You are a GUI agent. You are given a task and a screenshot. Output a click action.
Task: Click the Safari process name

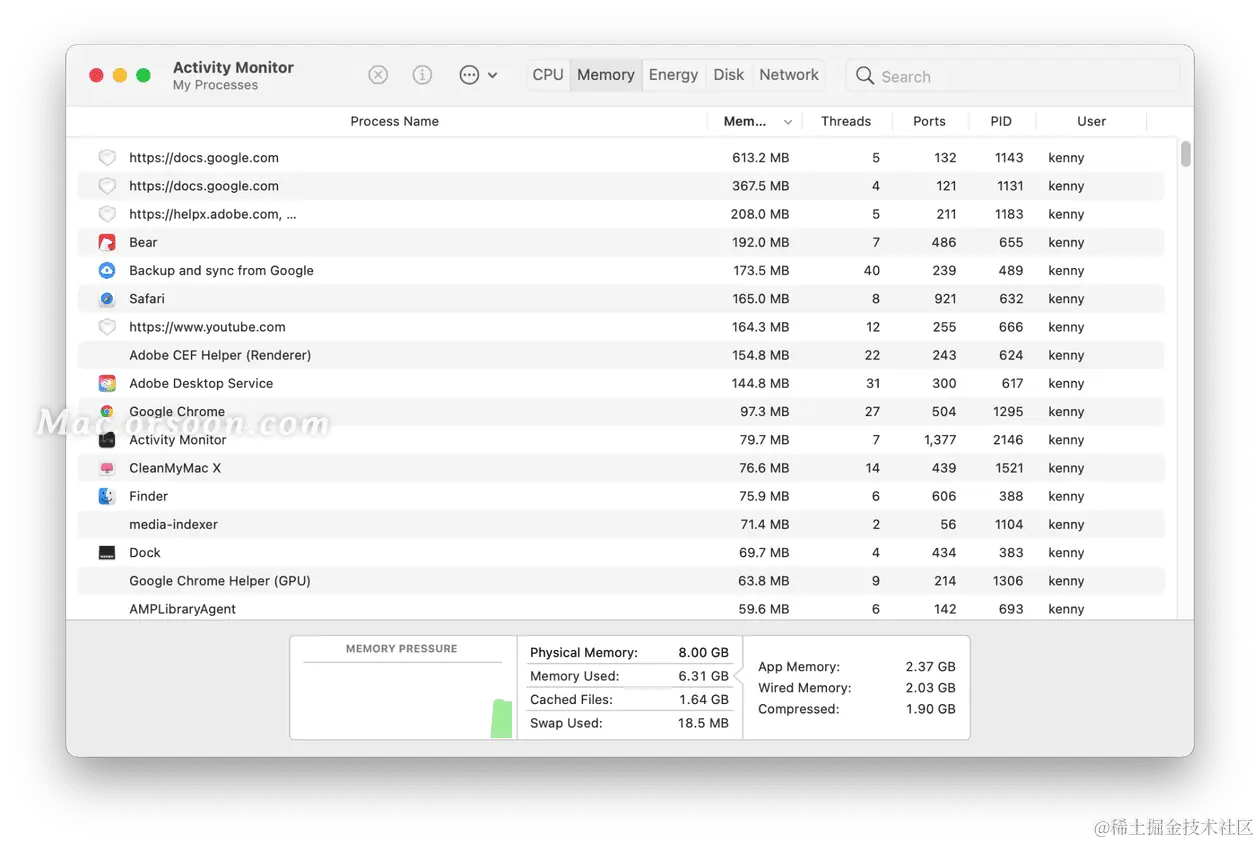147,299
